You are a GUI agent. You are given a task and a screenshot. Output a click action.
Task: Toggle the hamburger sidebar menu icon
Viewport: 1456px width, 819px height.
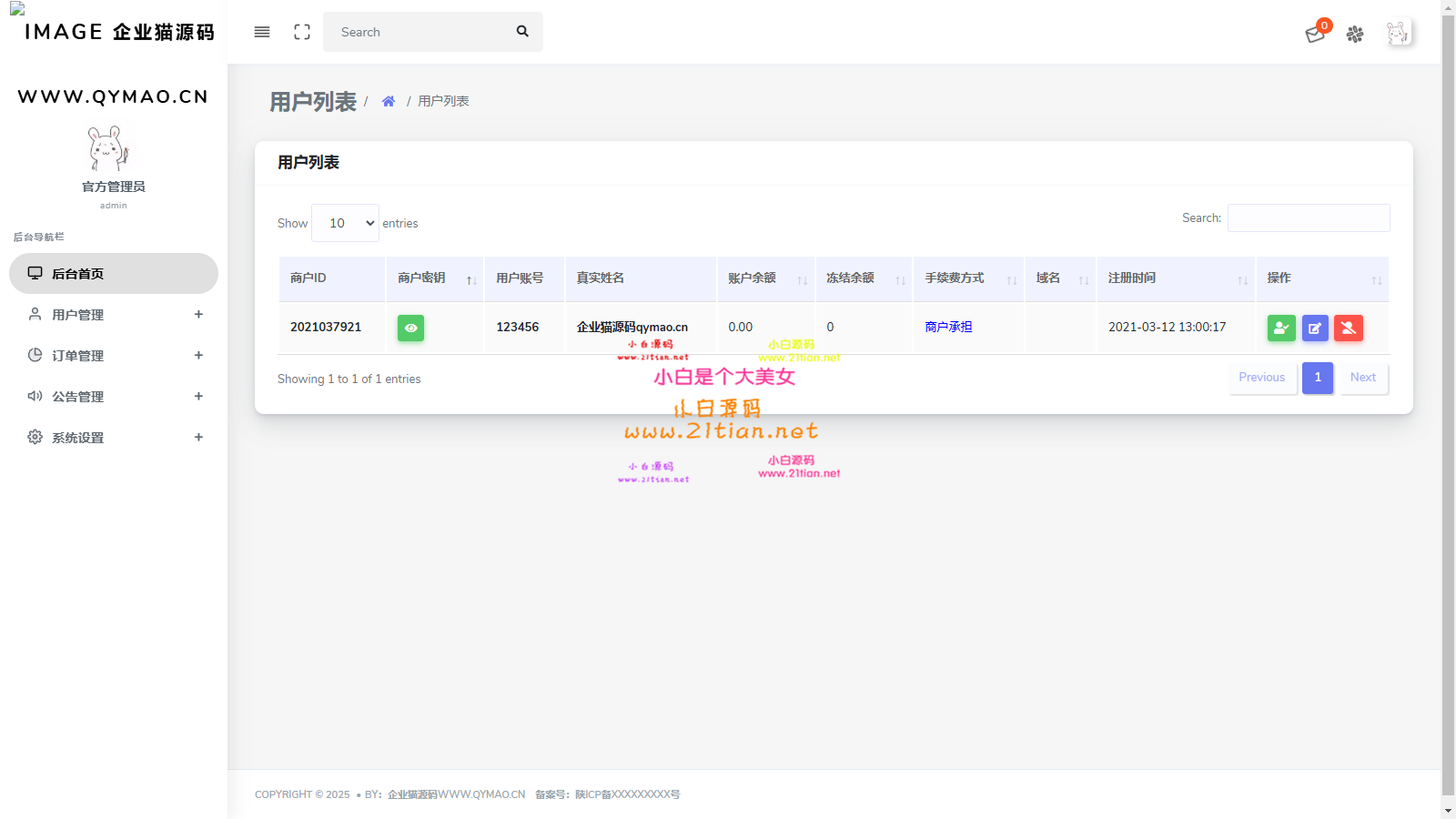tap(262, 32)
